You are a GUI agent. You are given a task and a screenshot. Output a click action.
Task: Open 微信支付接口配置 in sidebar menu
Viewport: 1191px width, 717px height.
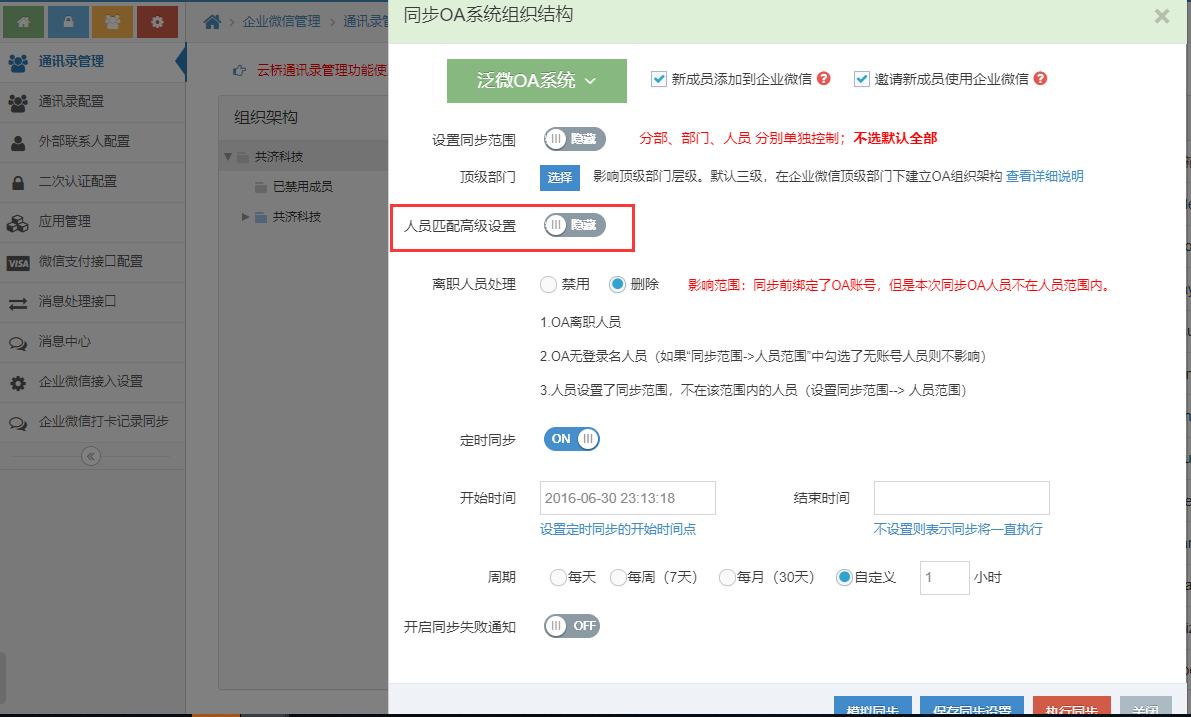[90, 262]
